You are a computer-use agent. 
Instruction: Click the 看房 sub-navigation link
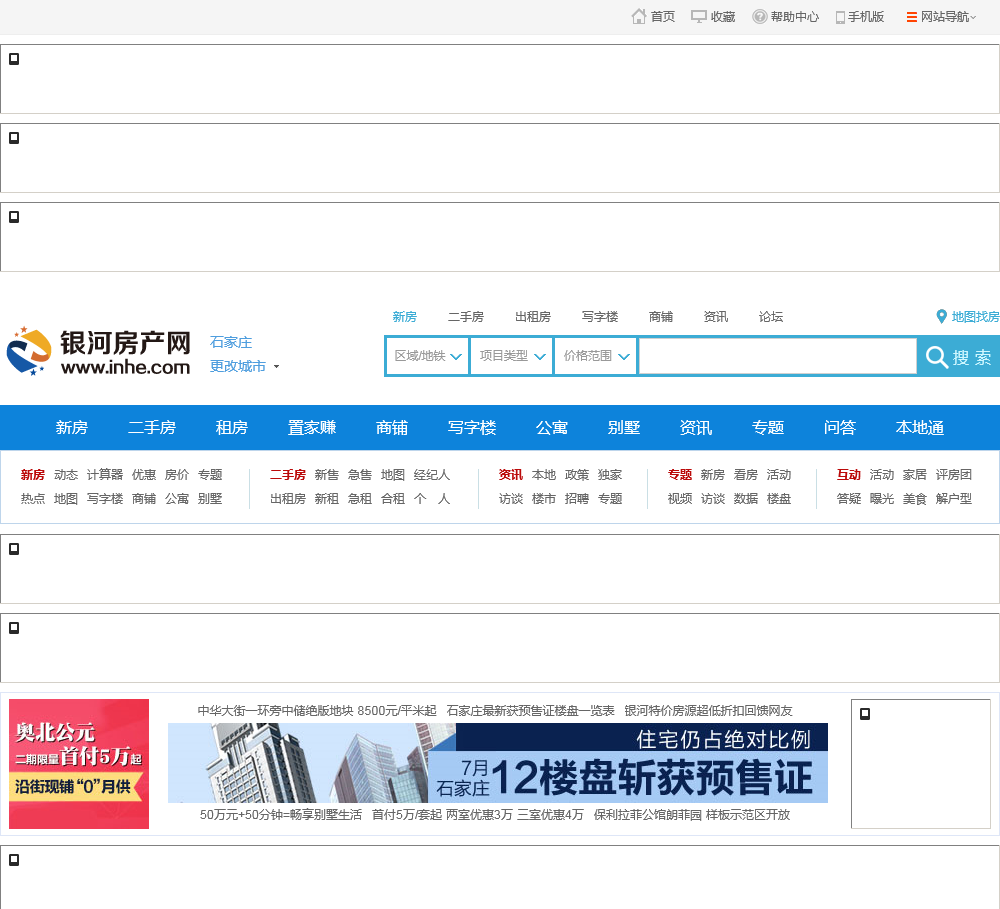(746, 475)
